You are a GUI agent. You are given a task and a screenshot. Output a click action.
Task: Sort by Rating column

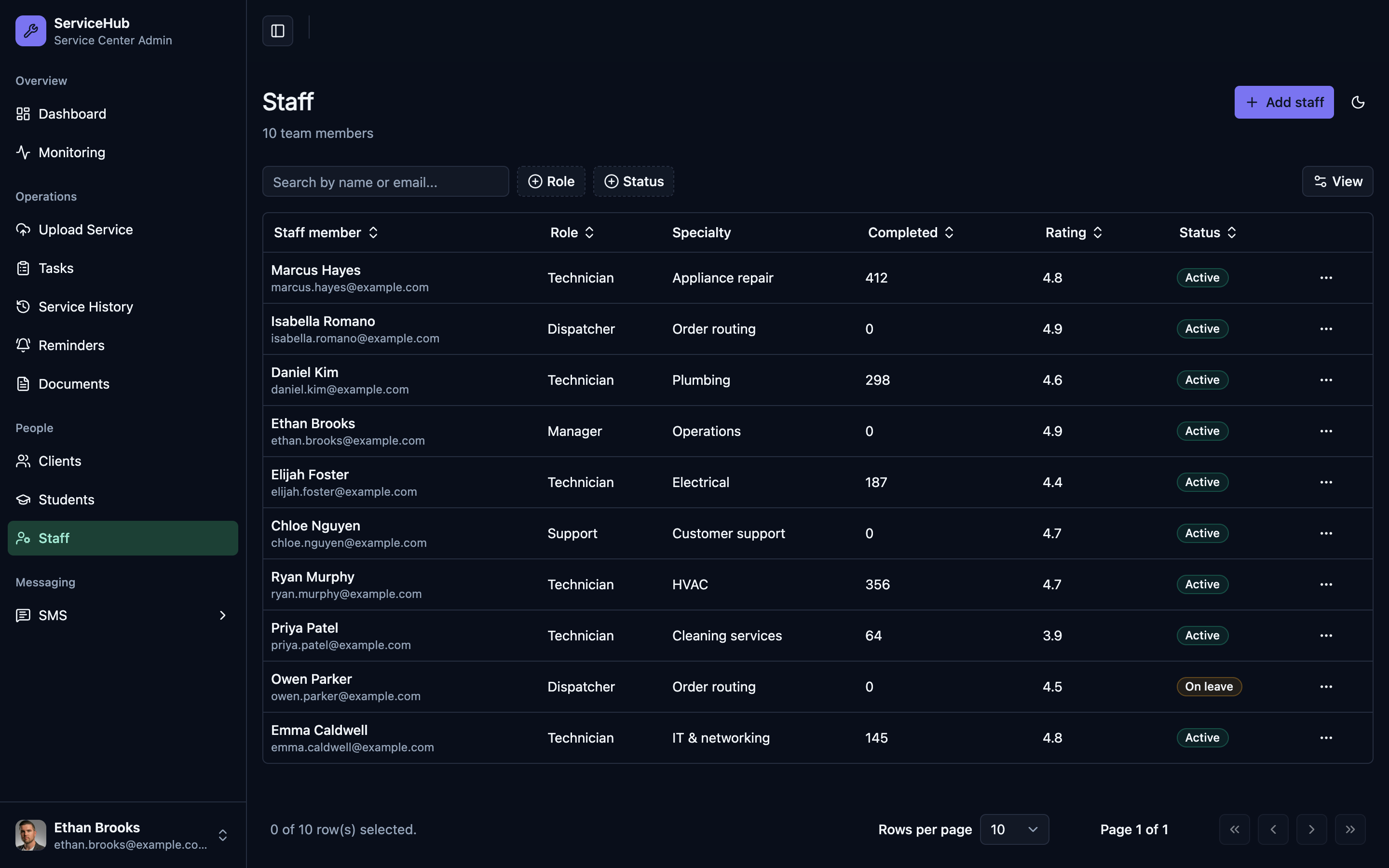pyautogui.click(x=1073, y=232)
